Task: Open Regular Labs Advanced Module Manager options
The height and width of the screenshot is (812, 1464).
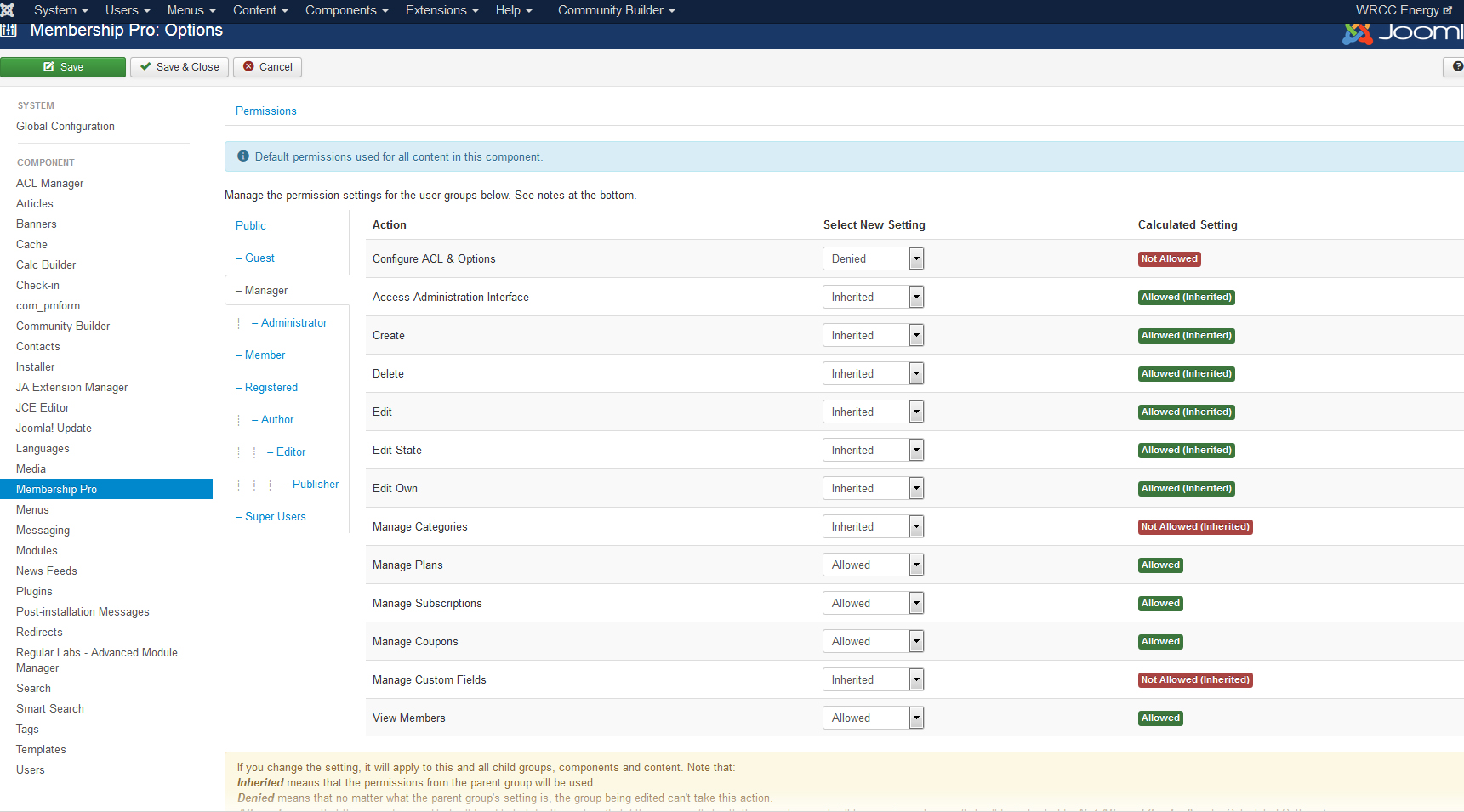Action: pyautogui.click(x=97, y=660)
